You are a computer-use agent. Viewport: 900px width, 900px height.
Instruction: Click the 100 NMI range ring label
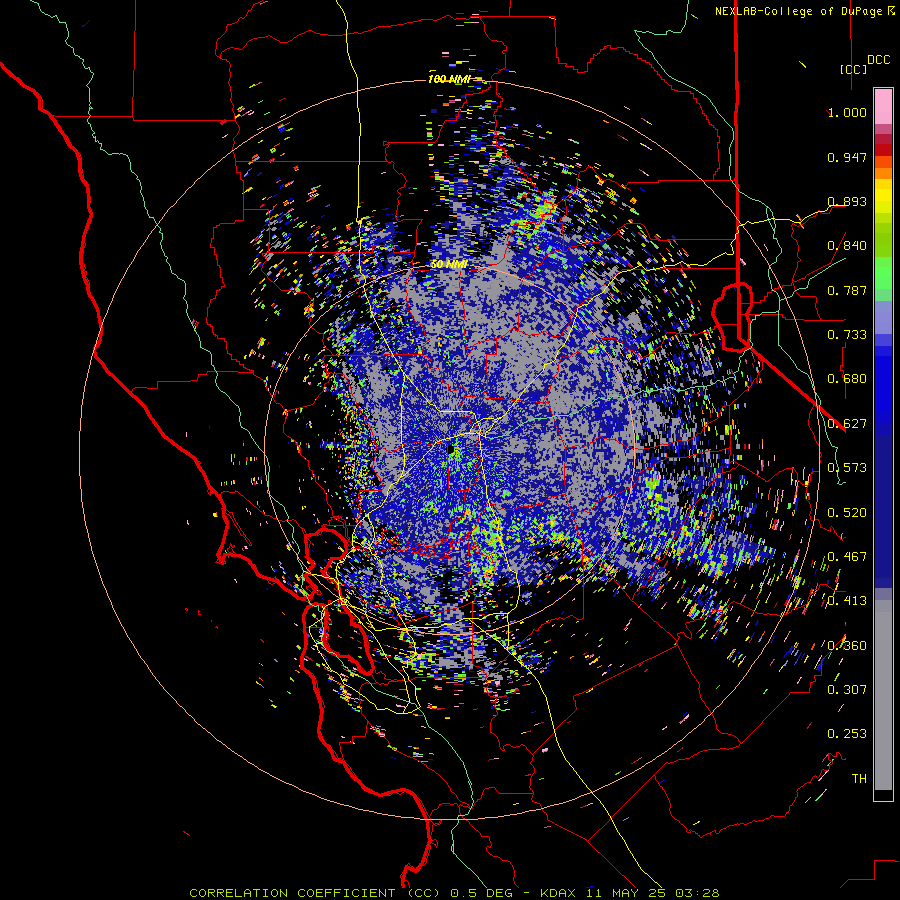[x=449, y=79]
